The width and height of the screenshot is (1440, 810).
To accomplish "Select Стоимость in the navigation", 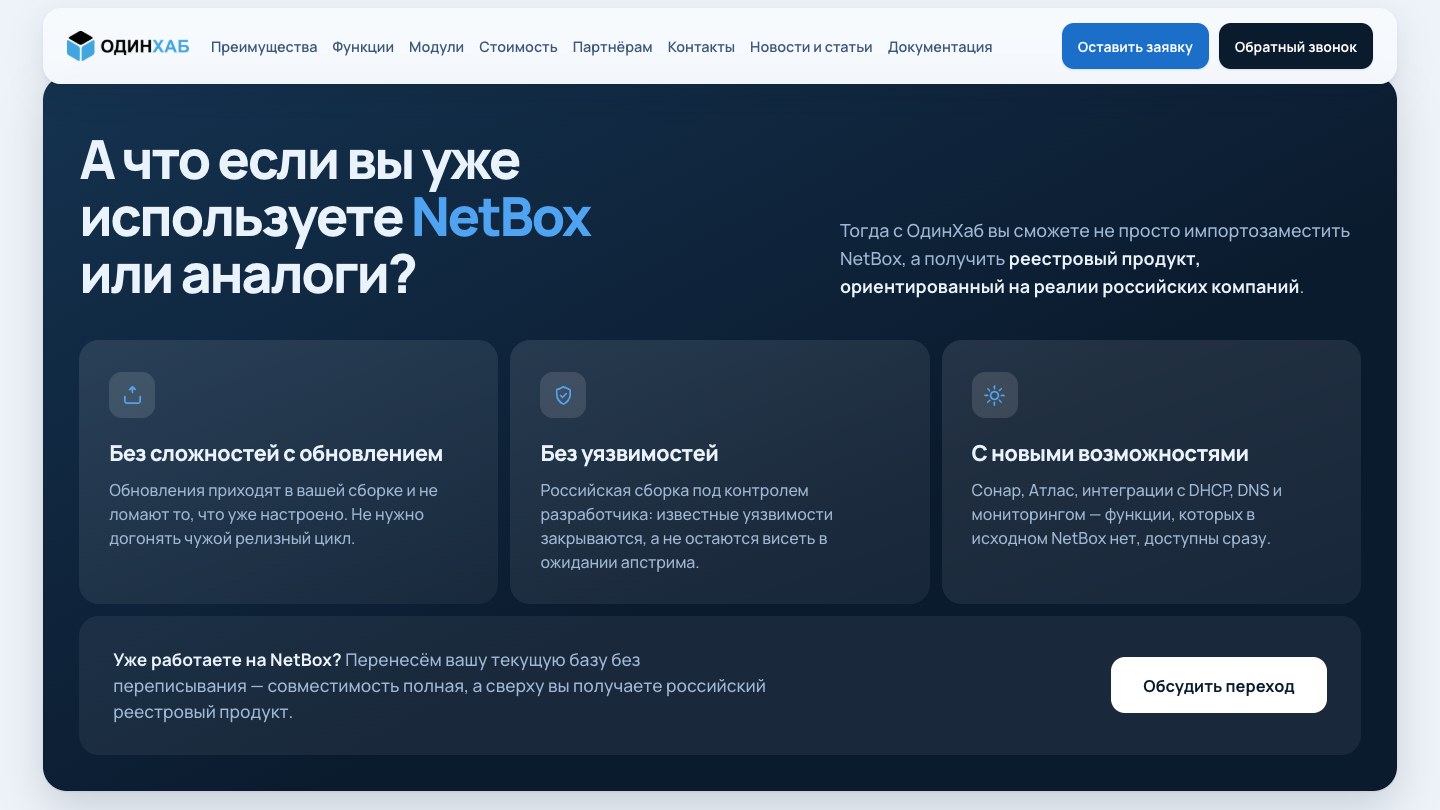I will [518, 47].
